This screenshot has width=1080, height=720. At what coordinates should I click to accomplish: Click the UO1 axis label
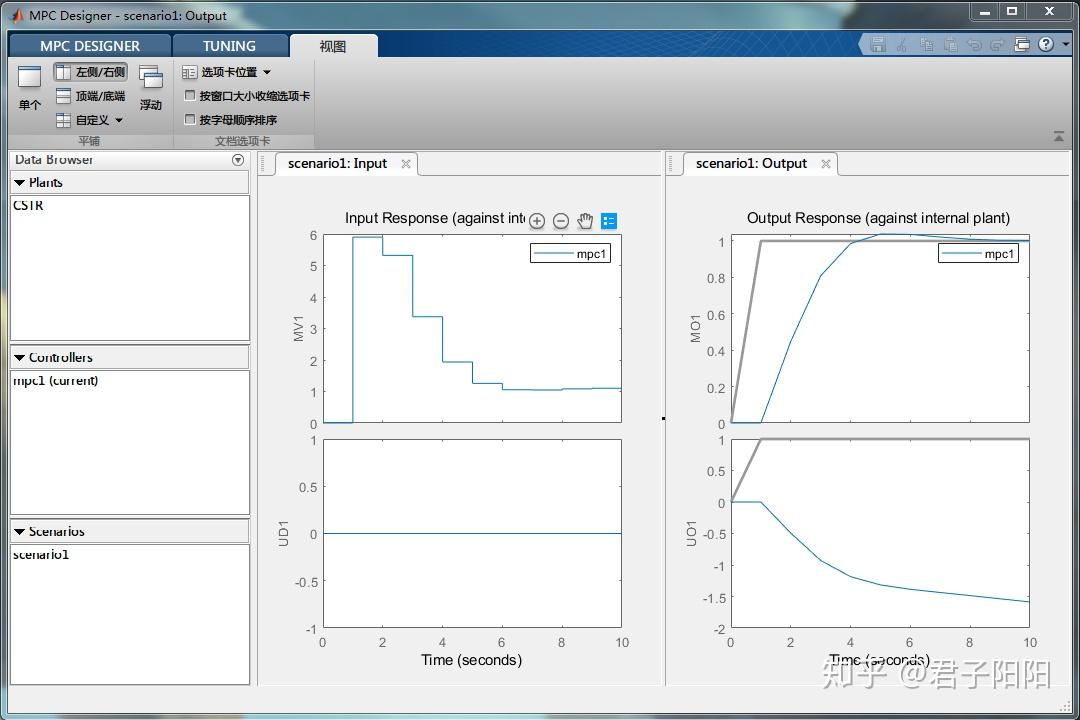point(692,533)
